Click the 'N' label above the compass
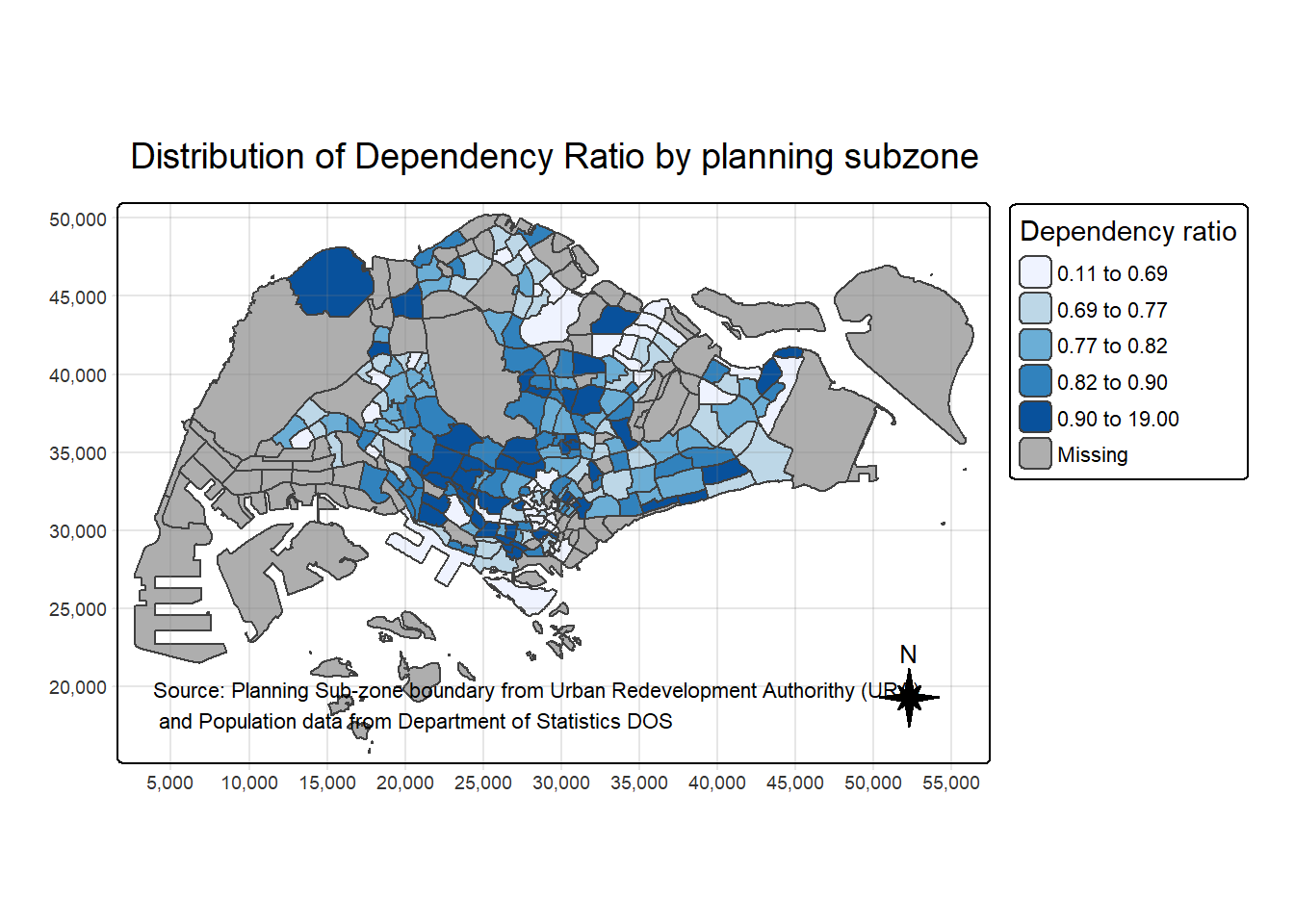 (908, 654)
